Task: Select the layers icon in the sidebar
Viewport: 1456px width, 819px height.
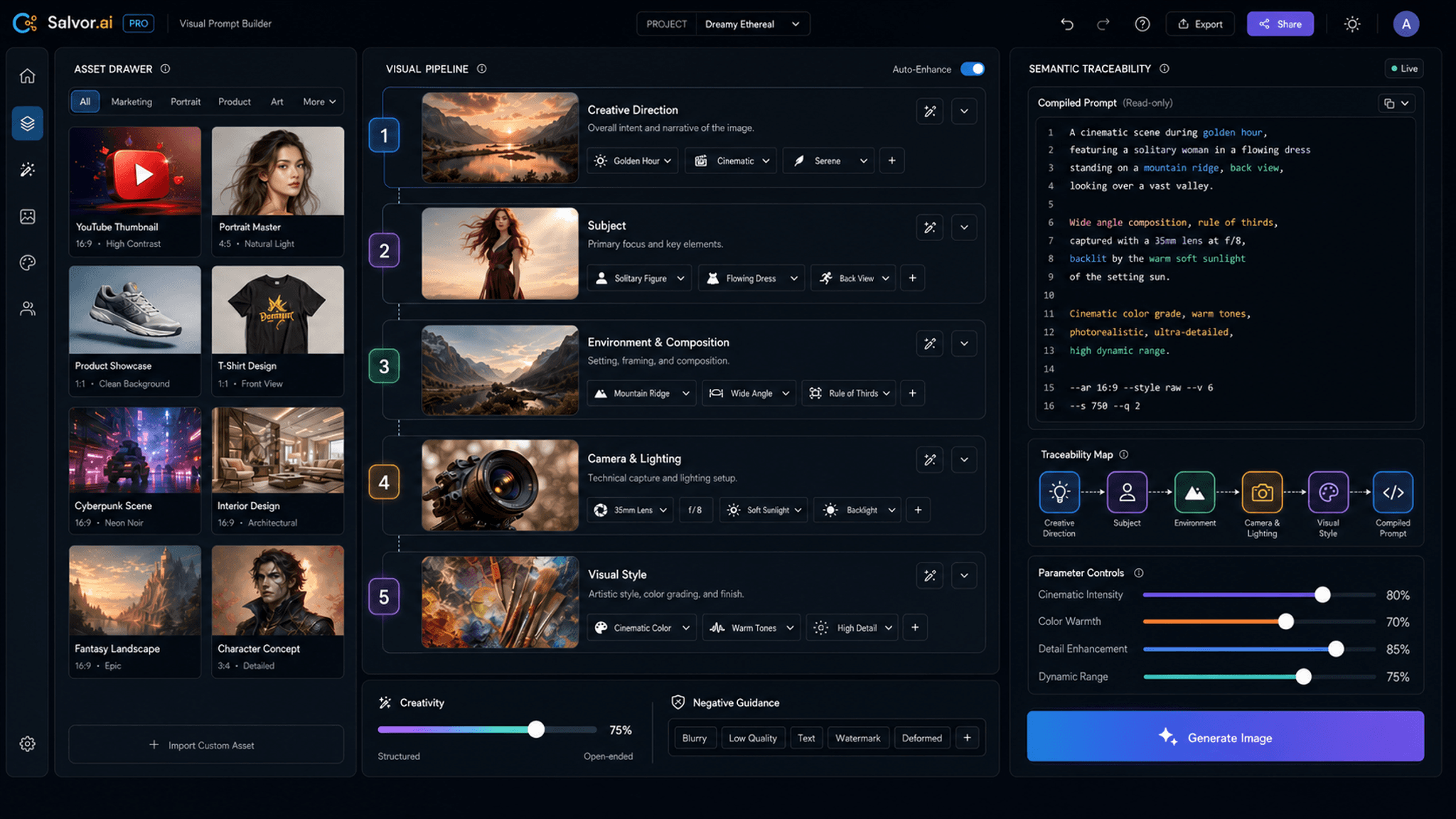Action: pos(27,123)
